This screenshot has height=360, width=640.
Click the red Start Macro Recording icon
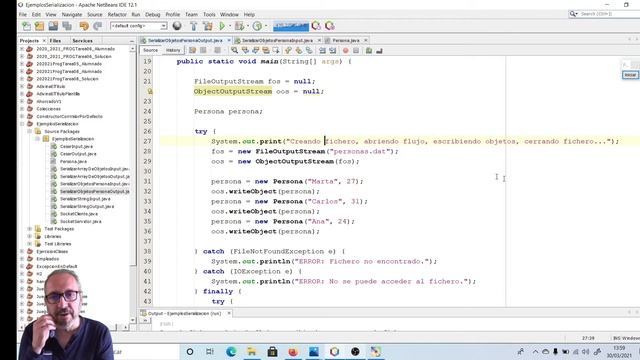346,51
